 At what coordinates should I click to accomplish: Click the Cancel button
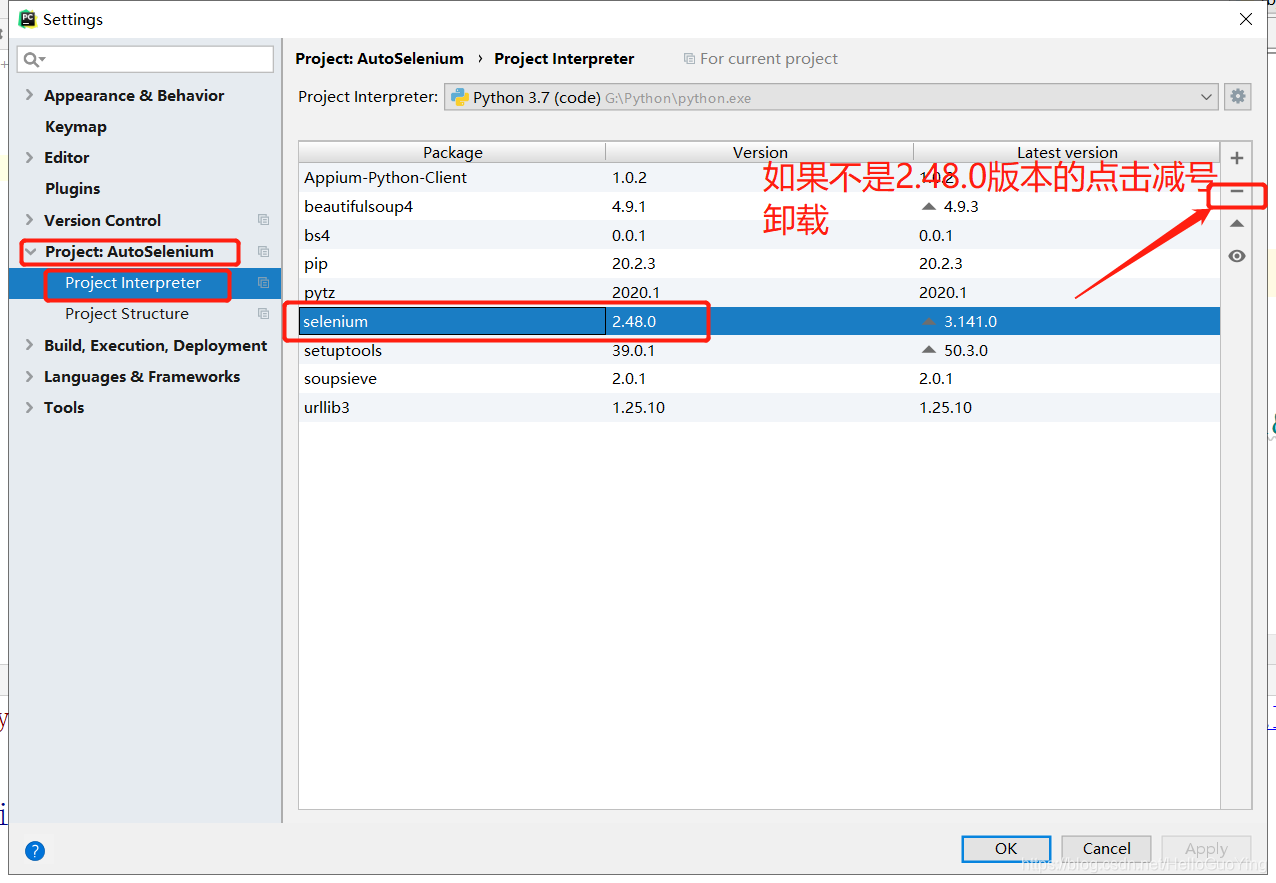point(1106,849)
